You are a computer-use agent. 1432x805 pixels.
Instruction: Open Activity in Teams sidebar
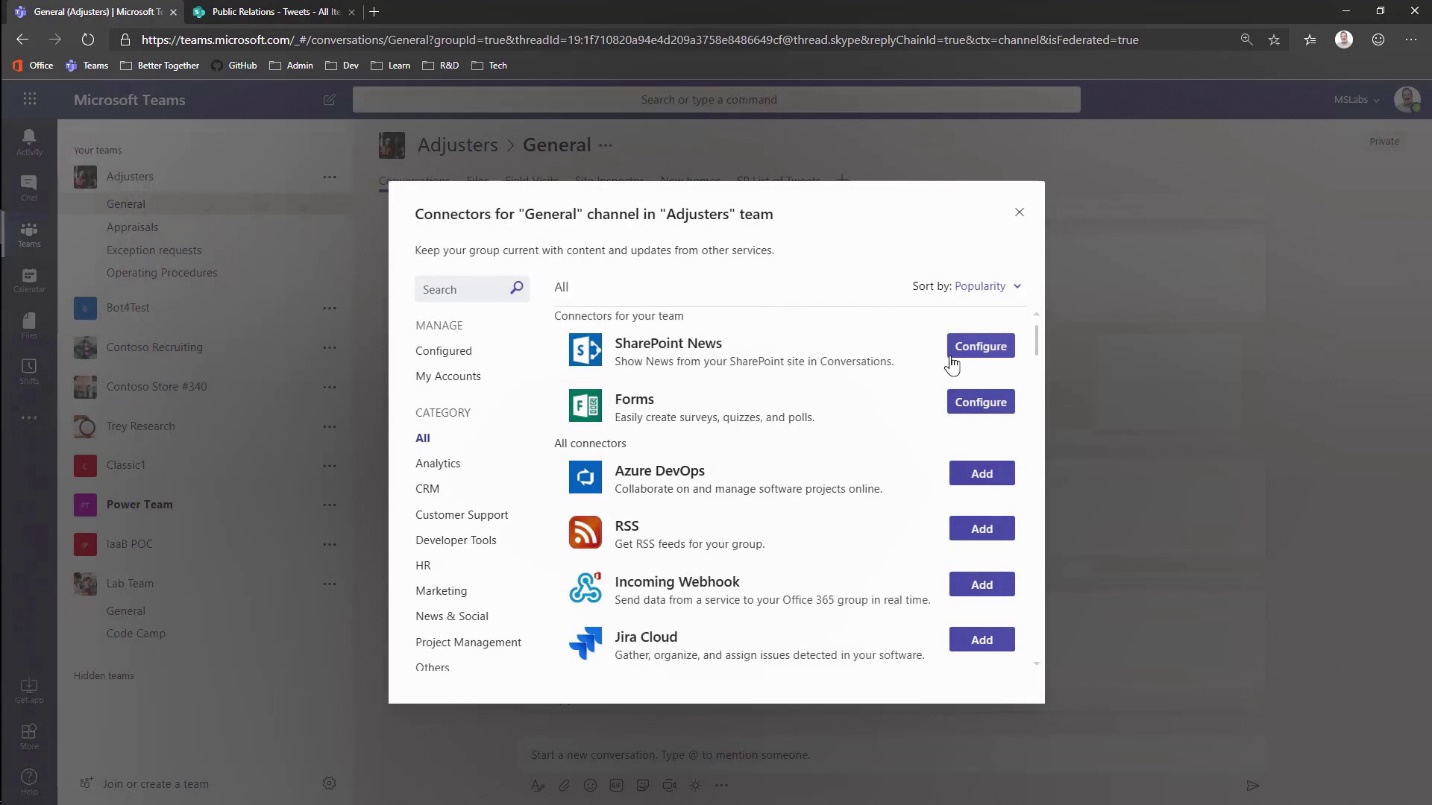(x=29, y=141)
